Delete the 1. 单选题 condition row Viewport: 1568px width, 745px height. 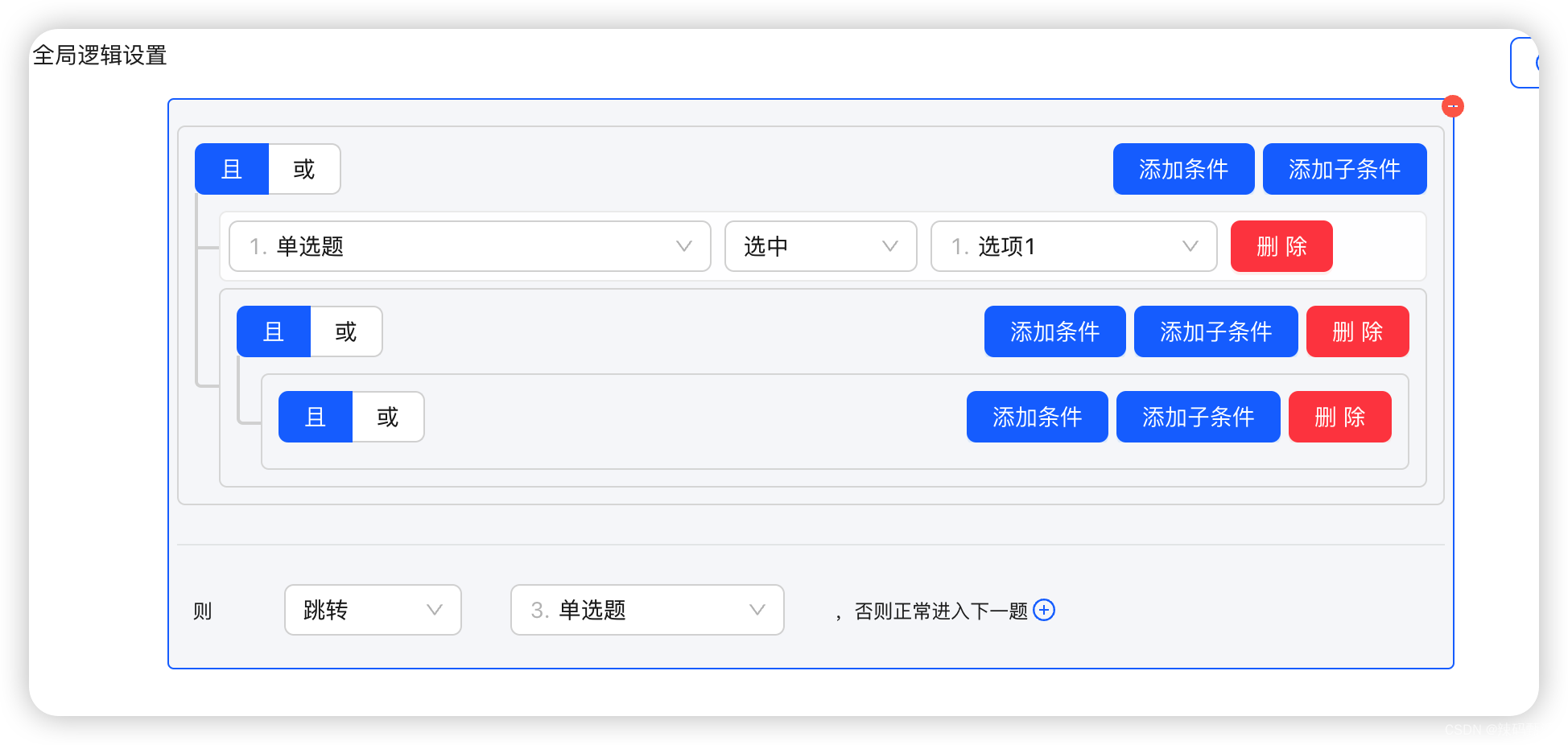pyautogui.click(x=1281, y=246)
